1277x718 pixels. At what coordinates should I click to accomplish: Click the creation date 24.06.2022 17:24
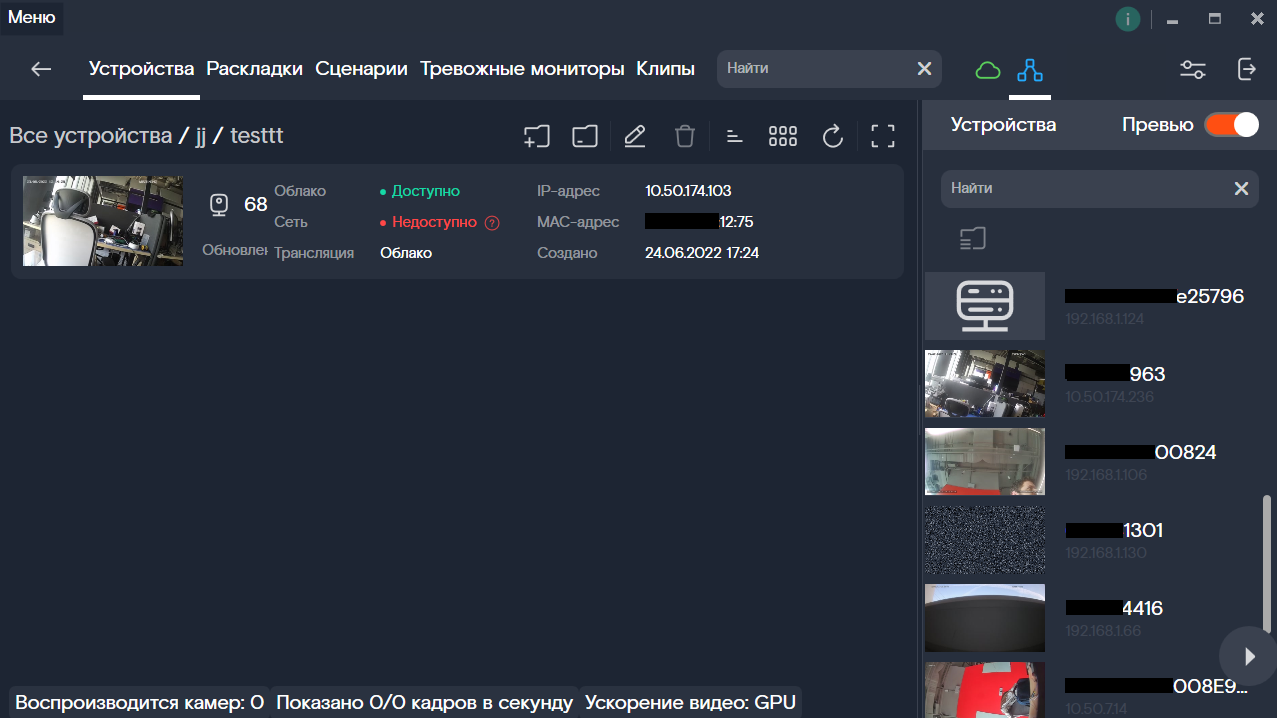(702, 253)
